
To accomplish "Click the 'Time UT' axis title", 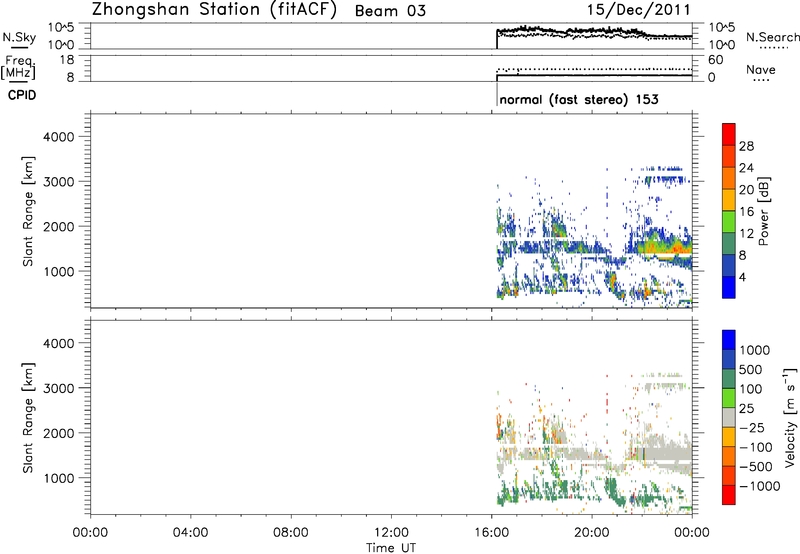I will [391, 547].
